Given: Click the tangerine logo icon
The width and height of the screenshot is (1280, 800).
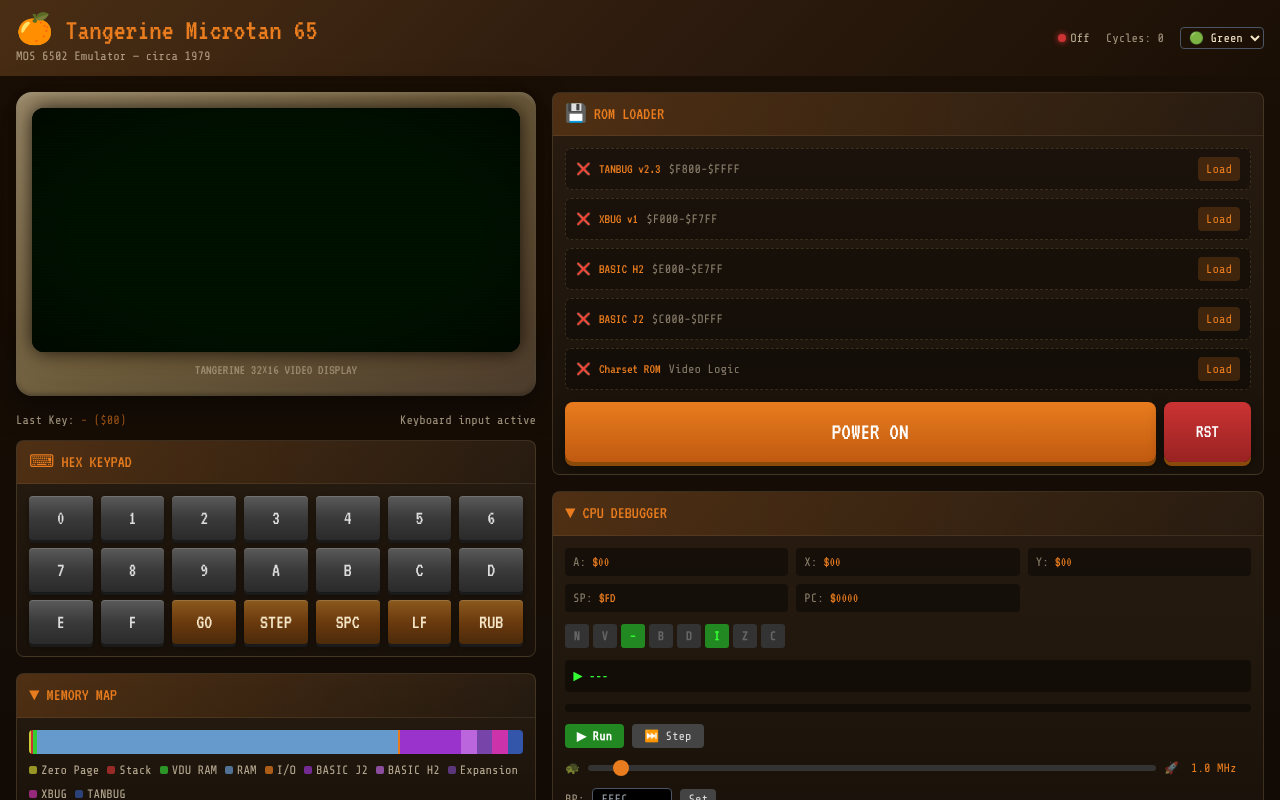Looking at the screenshot, I should coord(33,29).
